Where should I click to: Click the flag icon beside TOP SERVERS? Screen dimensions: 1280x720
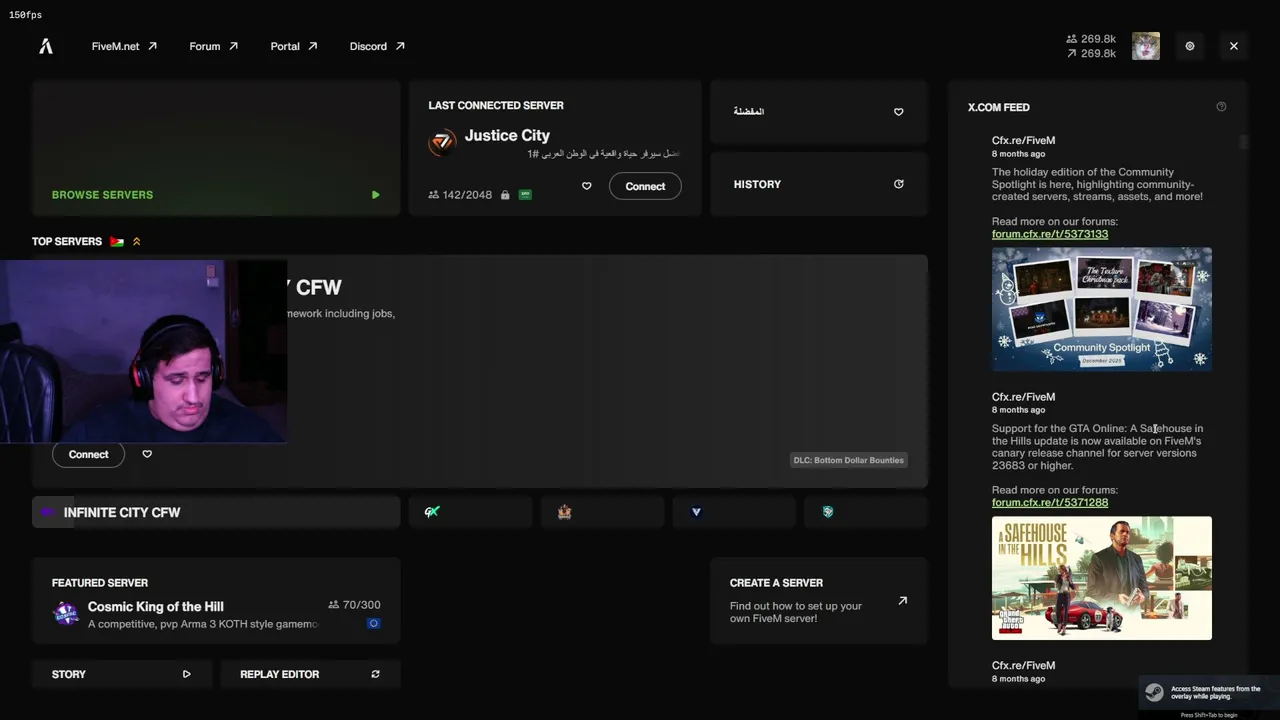[x=117, y=242]
